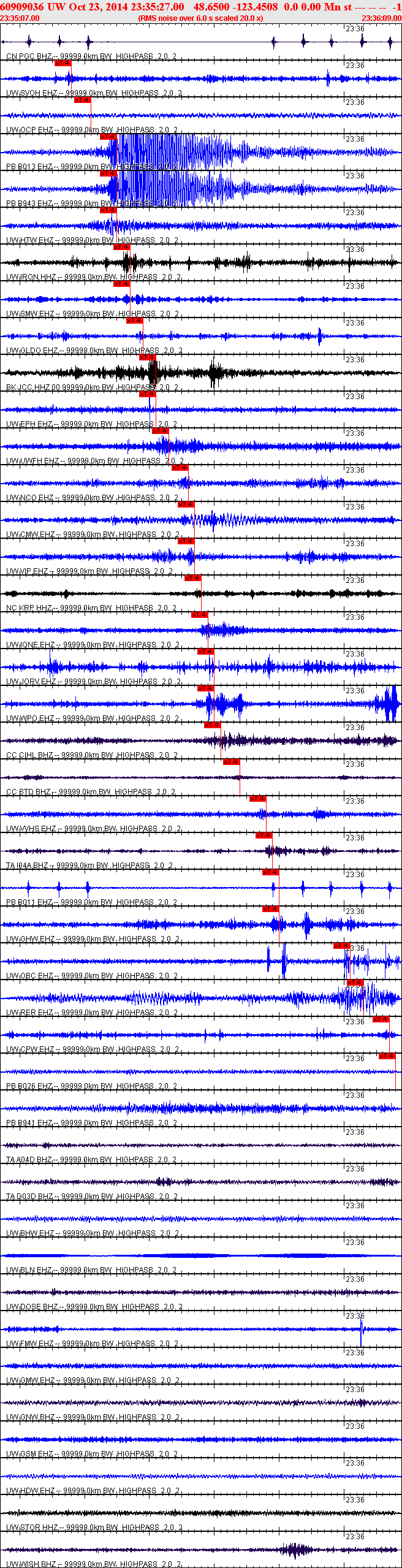Select the start time 23:35:07.00 label
Image resolution: width=402 pixels, height=1568 pixels.
coord(20,18)
